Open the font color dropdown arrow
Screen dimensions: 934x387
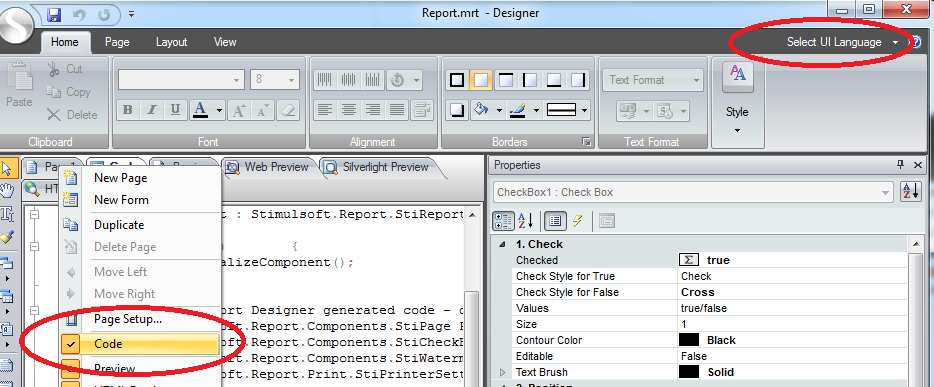[x=220, y=110]
